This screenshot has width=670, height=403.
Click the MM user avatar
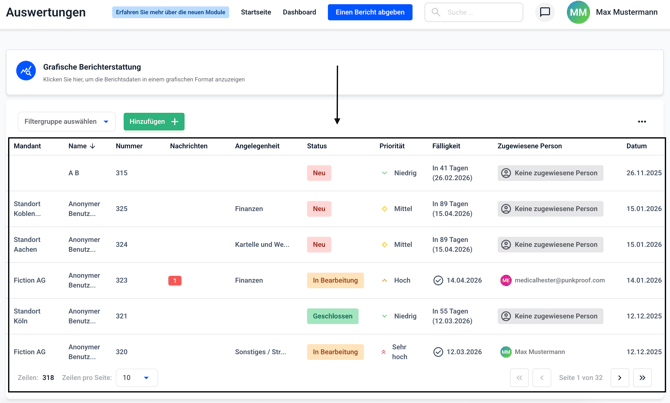pos(578,13)
